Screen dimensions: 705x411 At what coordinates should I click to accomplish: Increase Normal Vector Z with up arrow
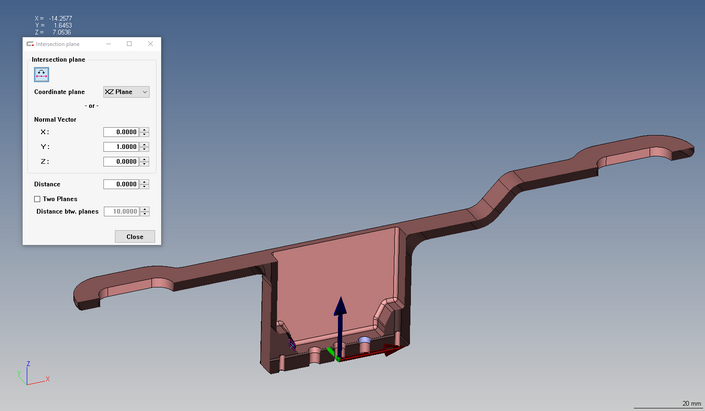[x=144, y=159]
